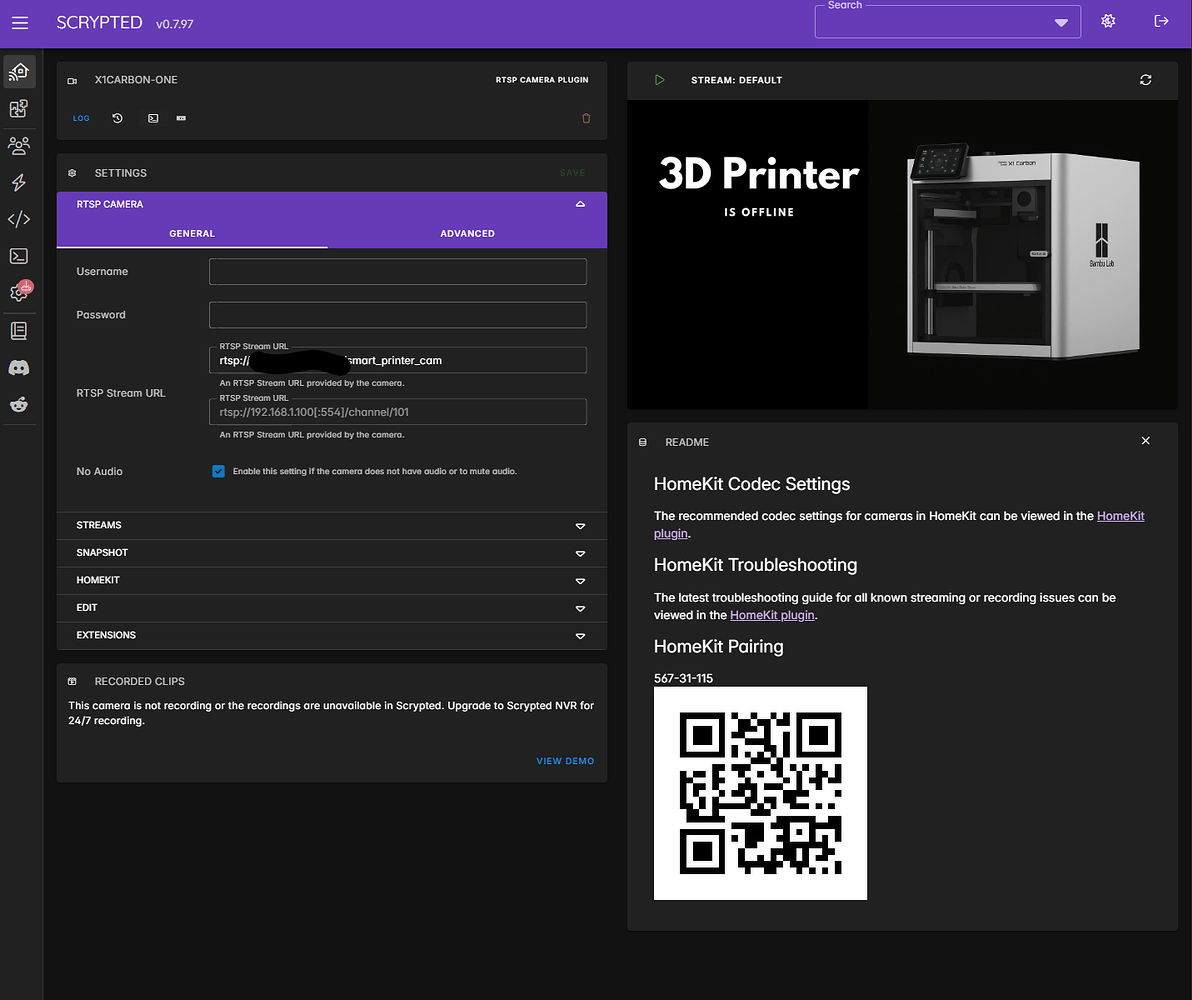Refresh the stream using the reload icon
The height and width of the screenshot is (1000, 1192).
[x=1146, y=80]
